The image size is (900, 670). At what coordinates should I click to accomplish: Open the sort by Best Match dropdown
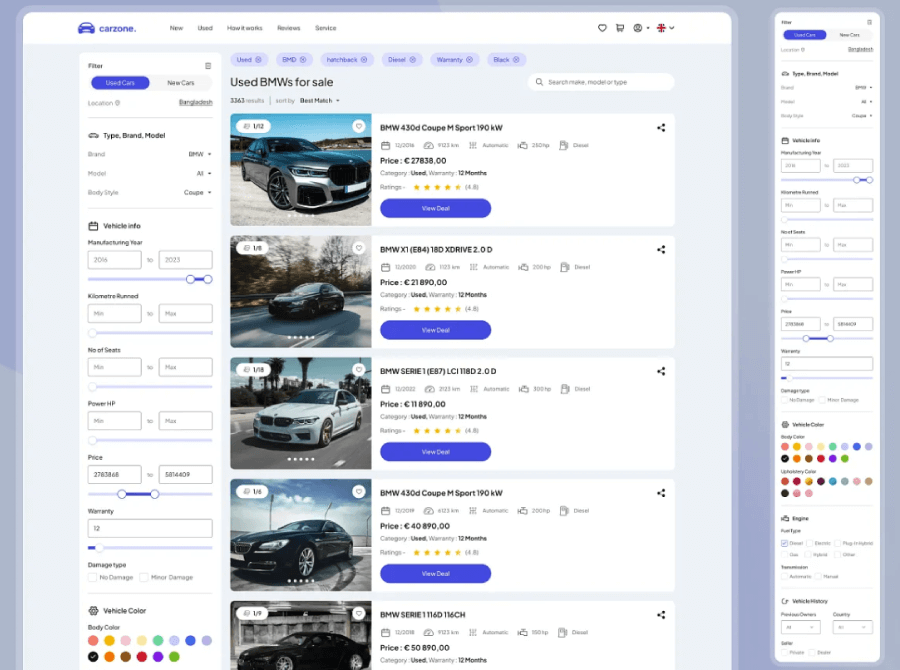[x=320, y=100]
